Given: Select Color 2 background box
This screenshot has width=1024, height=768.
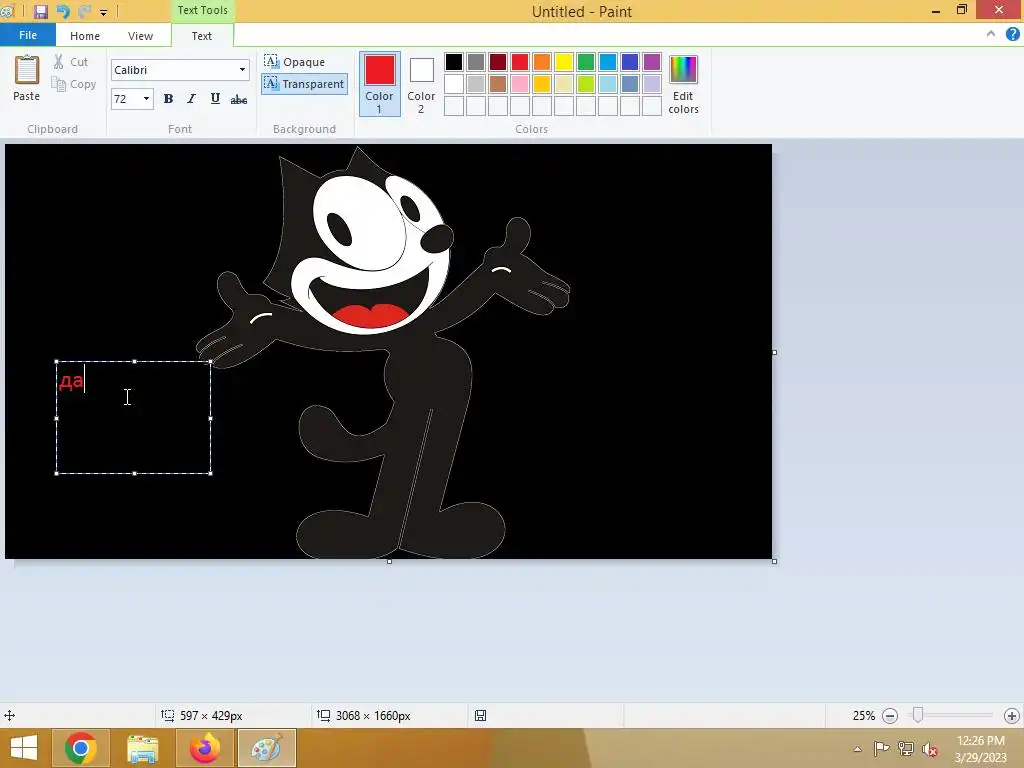Looking at the screenshot, I should (421, 84).
